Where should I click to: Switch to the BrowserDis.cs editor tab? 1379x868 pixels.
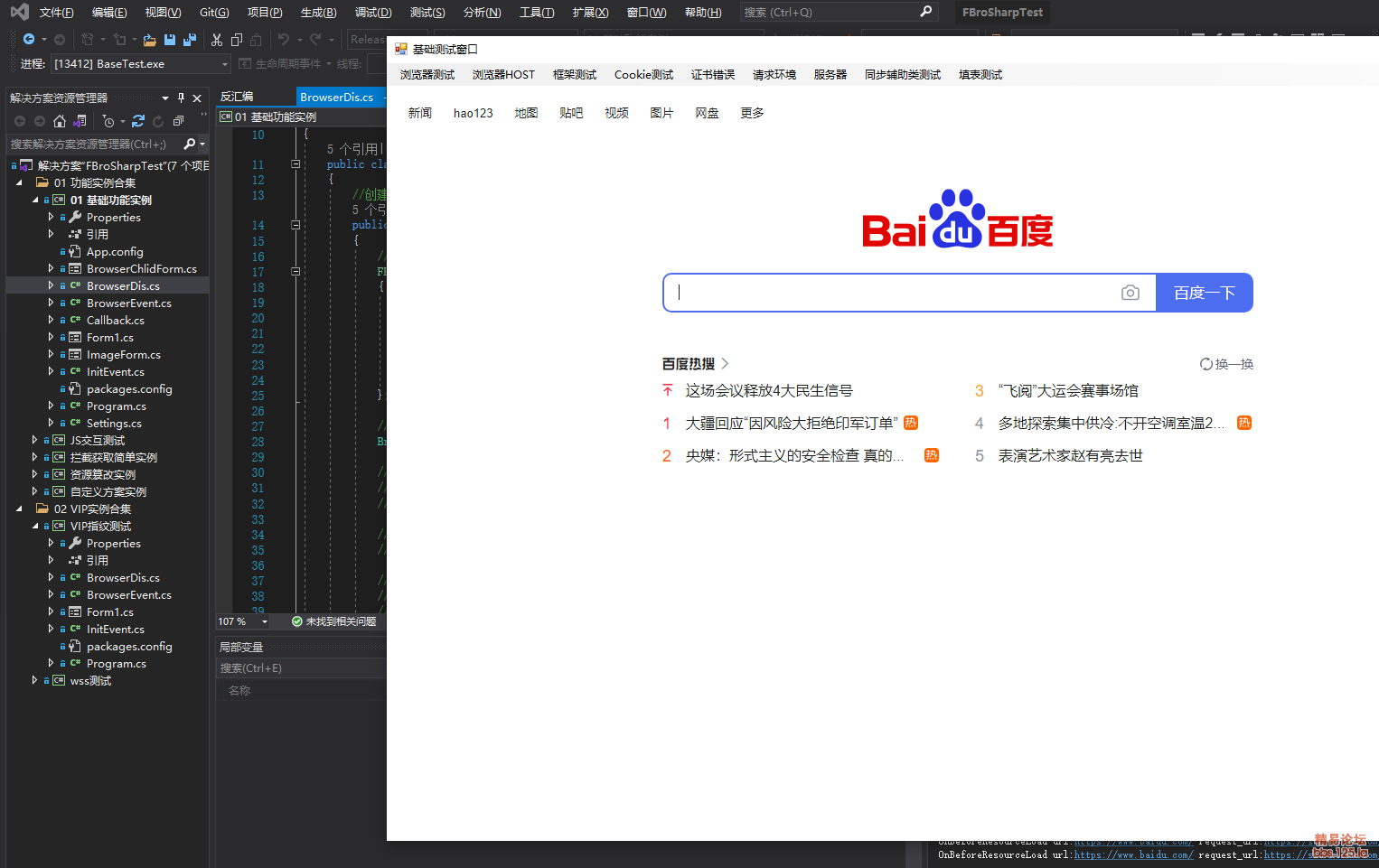[x=336, y=97]
